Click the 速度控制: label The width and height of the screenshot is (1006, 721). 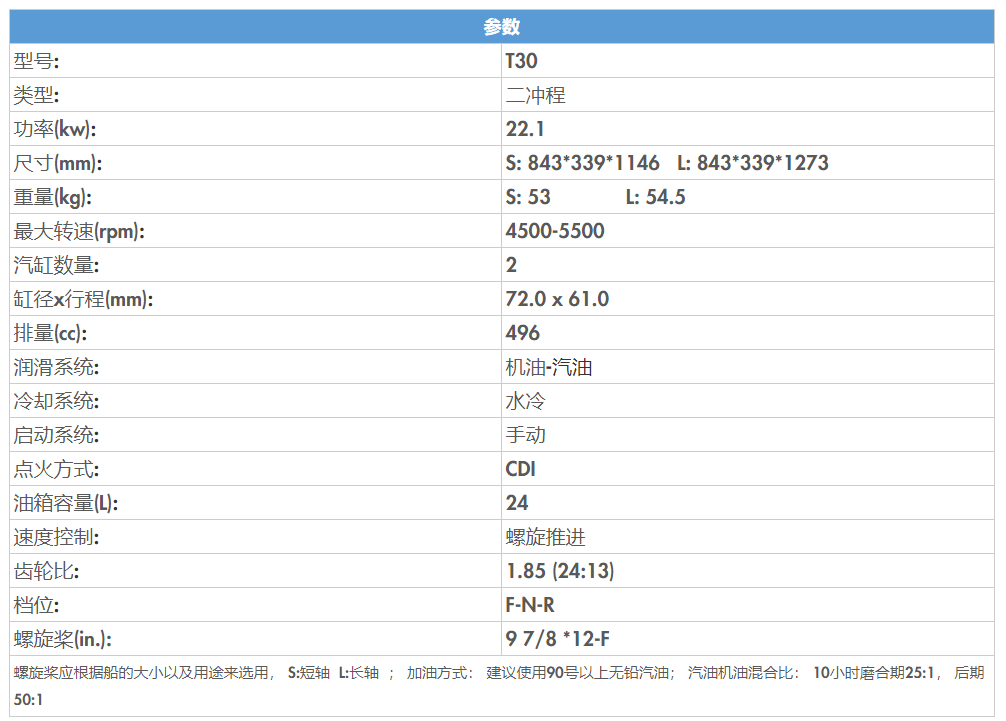tap(56, 537)
